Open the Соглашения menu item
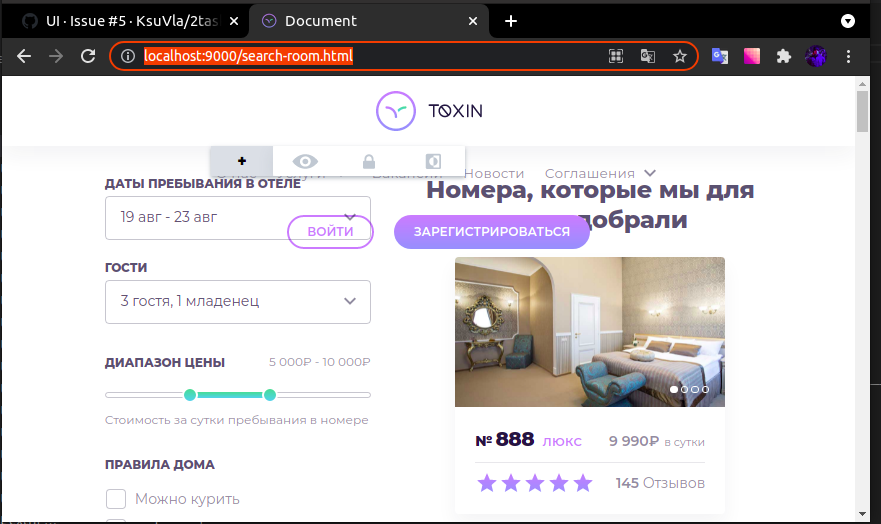The width and height of the screenshot is (881, 524). (x=590, y=174)
